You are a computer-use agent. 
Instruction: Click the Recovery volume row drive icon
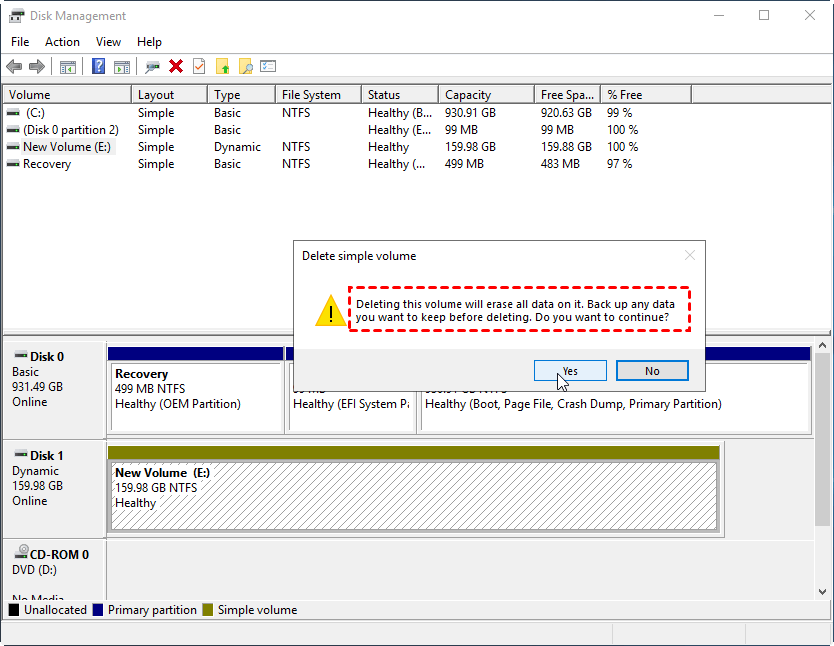point(13,164)
